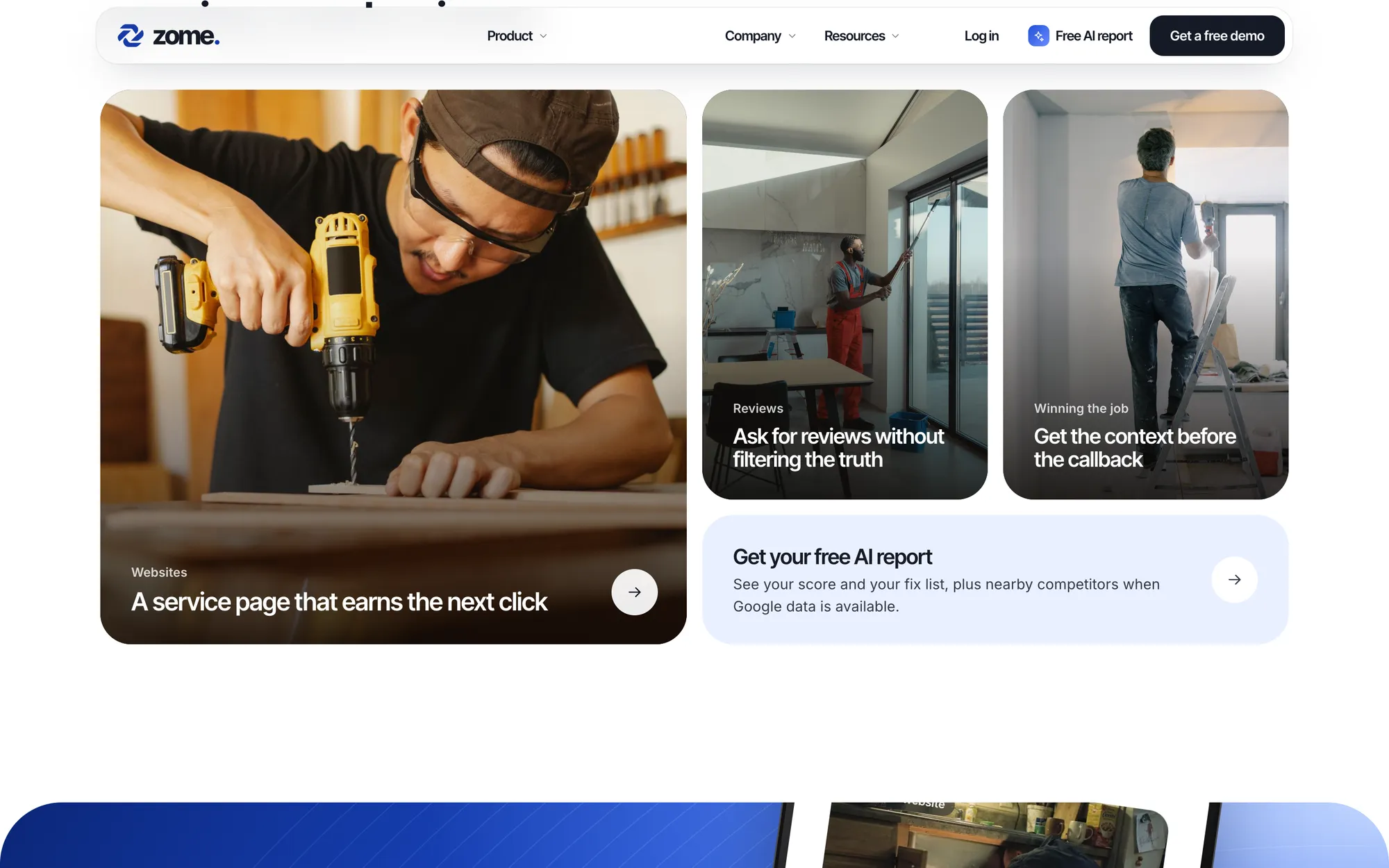The image size is (1389, 868).
Task: Expand the Product dropdown chevron
Action: [543, 36]
